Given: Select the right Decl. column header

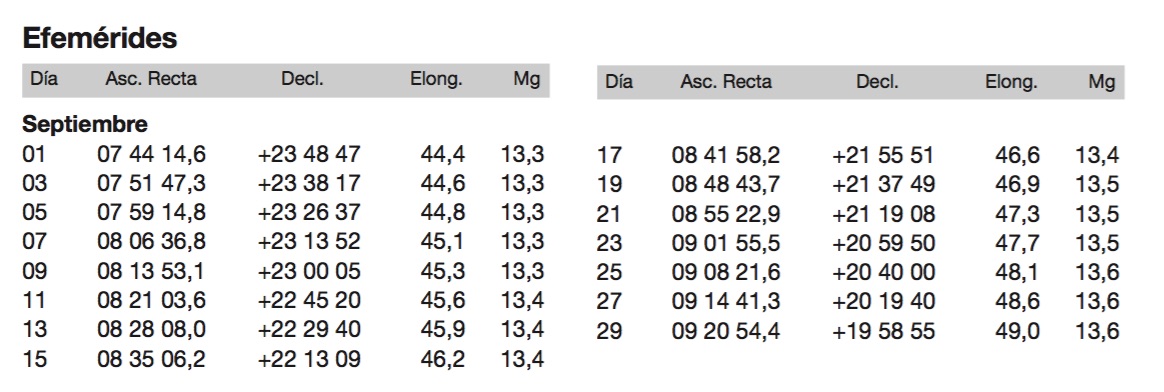Looking at the screenshot, I should click(877, 82).
